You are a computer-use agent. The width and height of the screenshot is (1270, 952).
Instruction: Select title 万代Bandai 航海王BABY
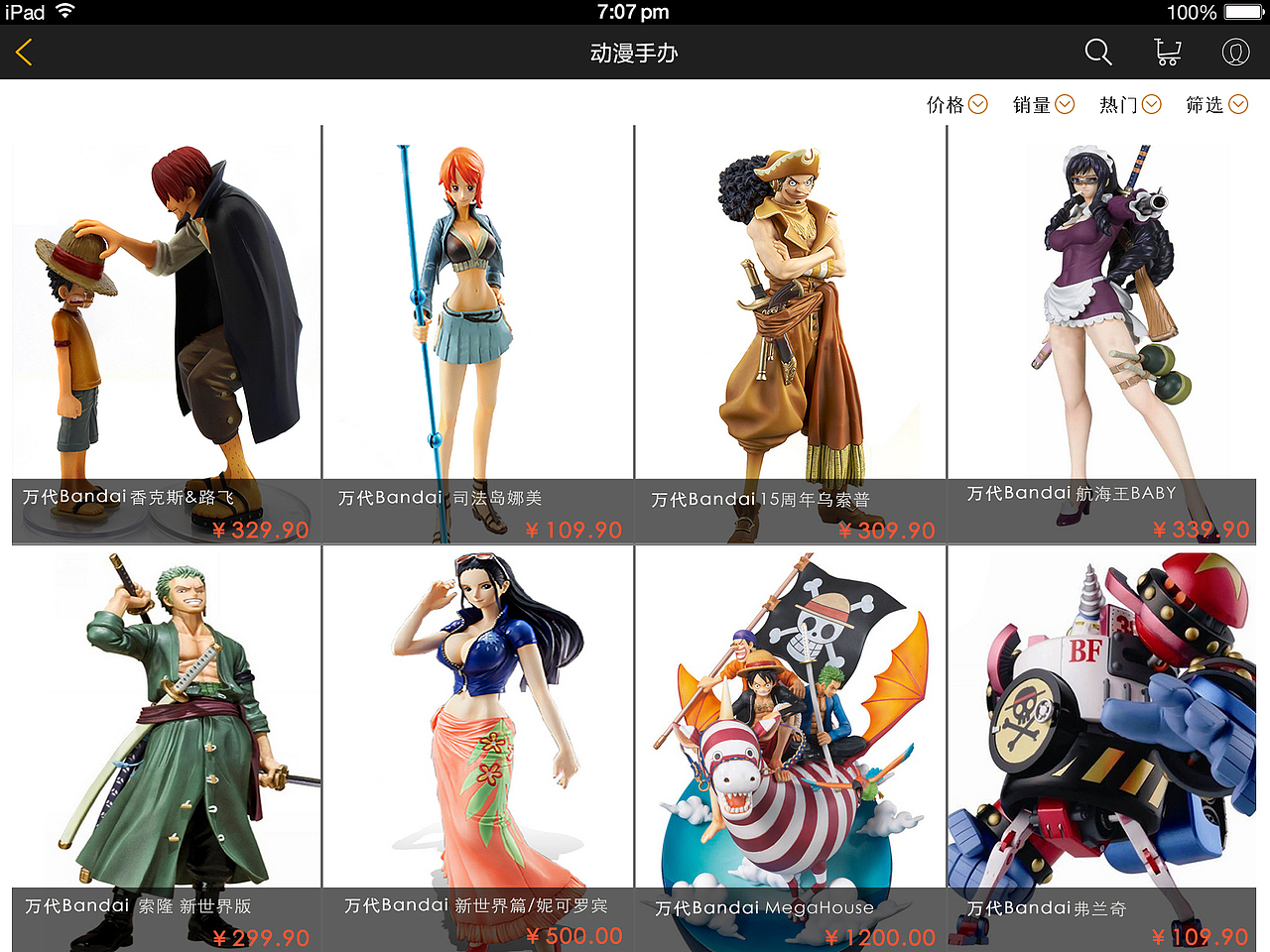point(1072,493)
